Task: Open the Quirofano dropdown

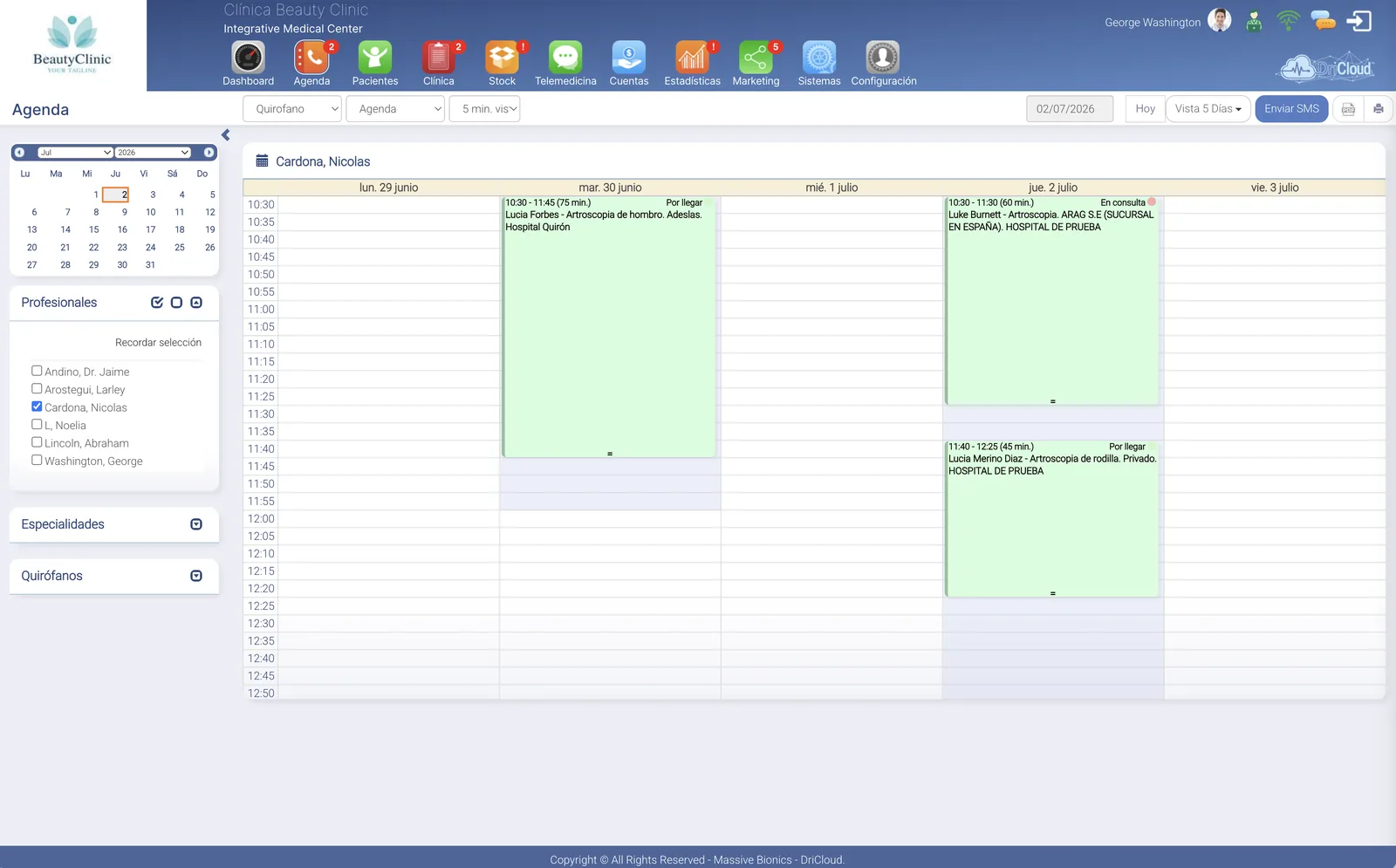Action: coord(292,109)
